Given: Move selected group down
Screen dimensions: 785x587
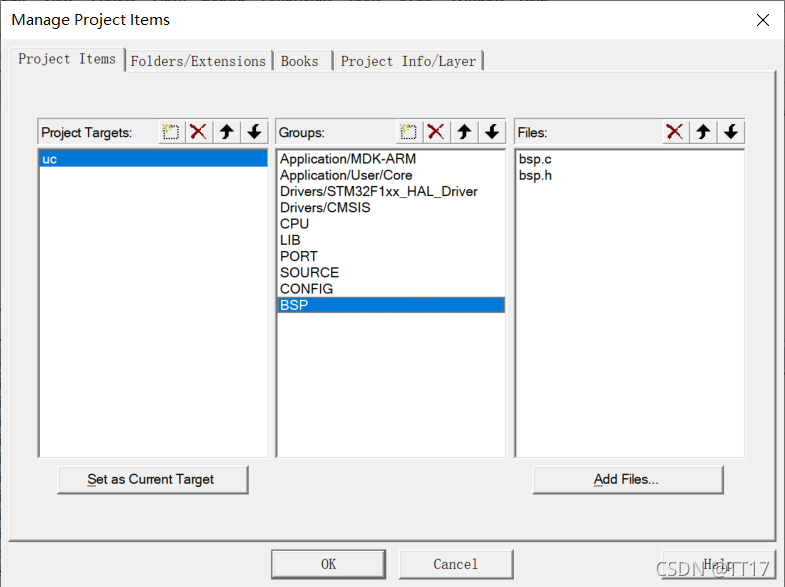Looking at the screenshot, I should [x=492, y=132].
